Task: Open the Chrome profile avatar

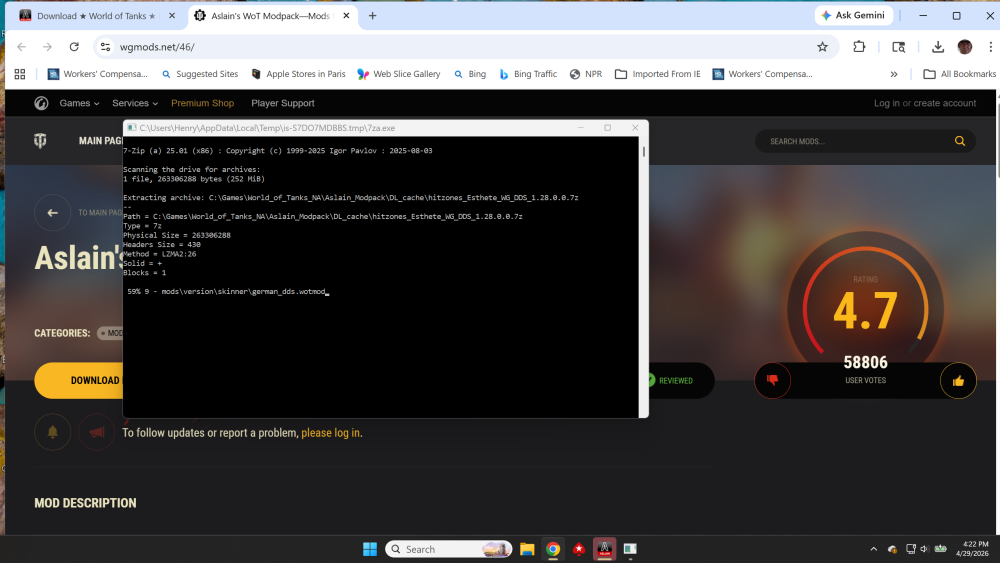Action: [964, 47]
